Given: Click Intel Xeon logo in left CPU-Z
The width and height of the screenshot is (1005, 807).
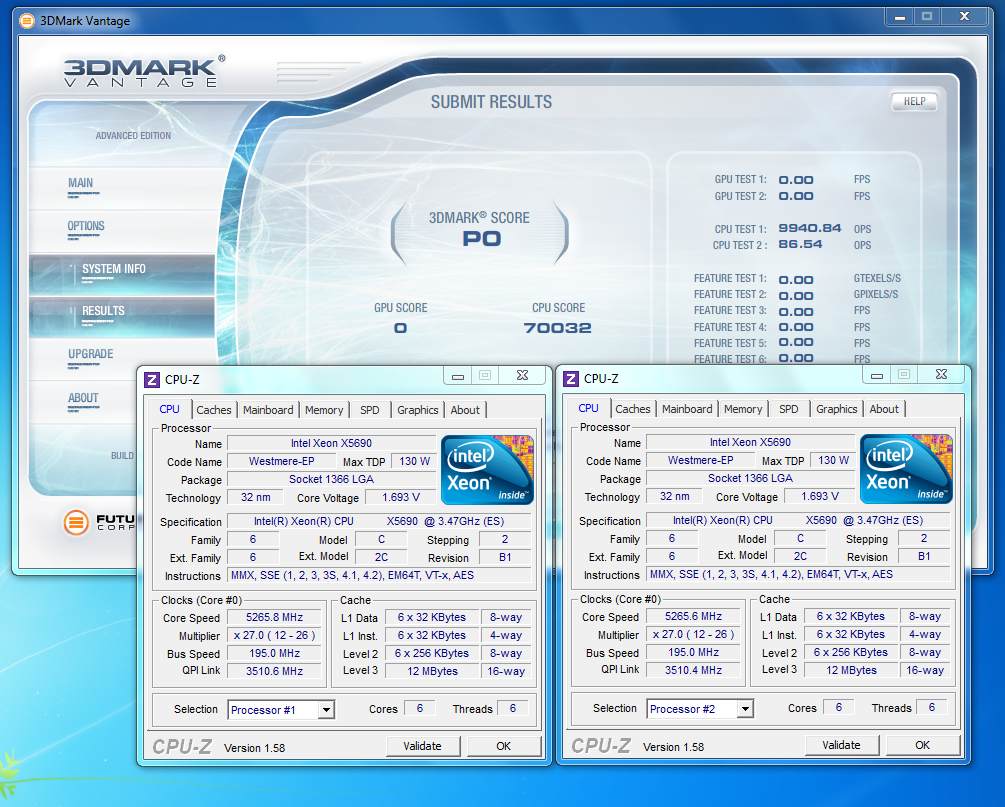Looking at the screenshot, I should (488, 470).
